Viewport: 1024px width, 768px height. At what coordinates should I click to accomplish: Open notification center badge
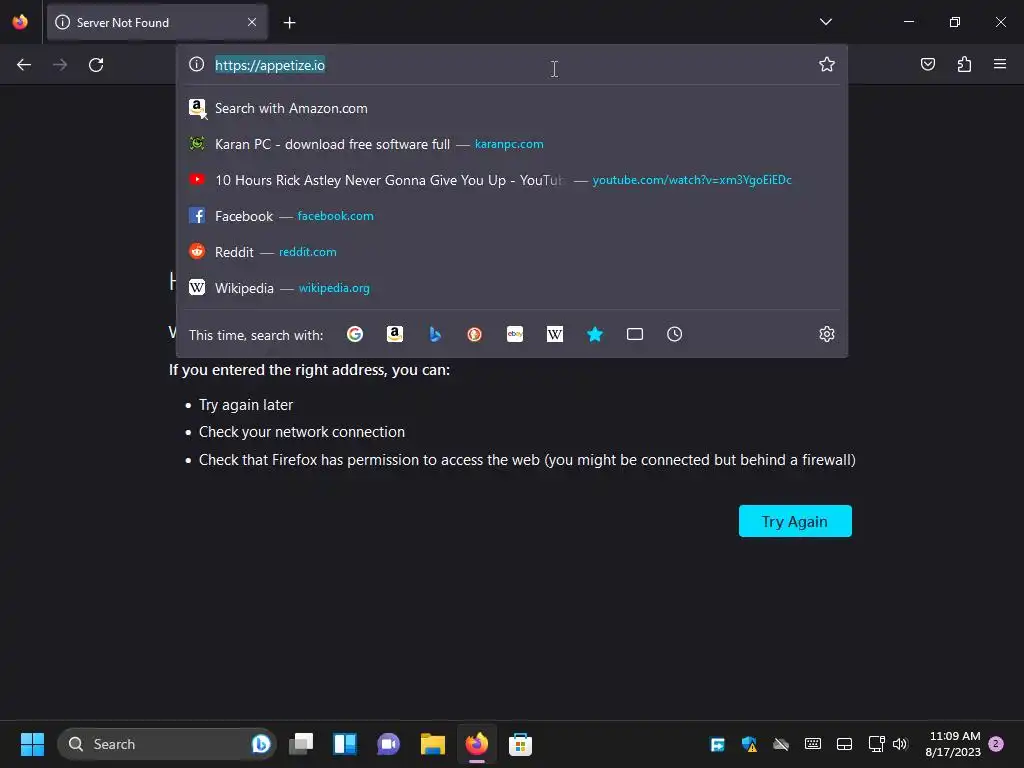996,744
